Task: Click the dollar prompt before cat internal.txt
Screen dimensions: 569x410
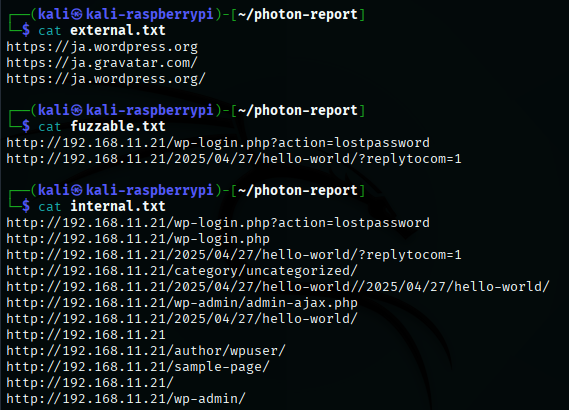Action: click(26, 206)
